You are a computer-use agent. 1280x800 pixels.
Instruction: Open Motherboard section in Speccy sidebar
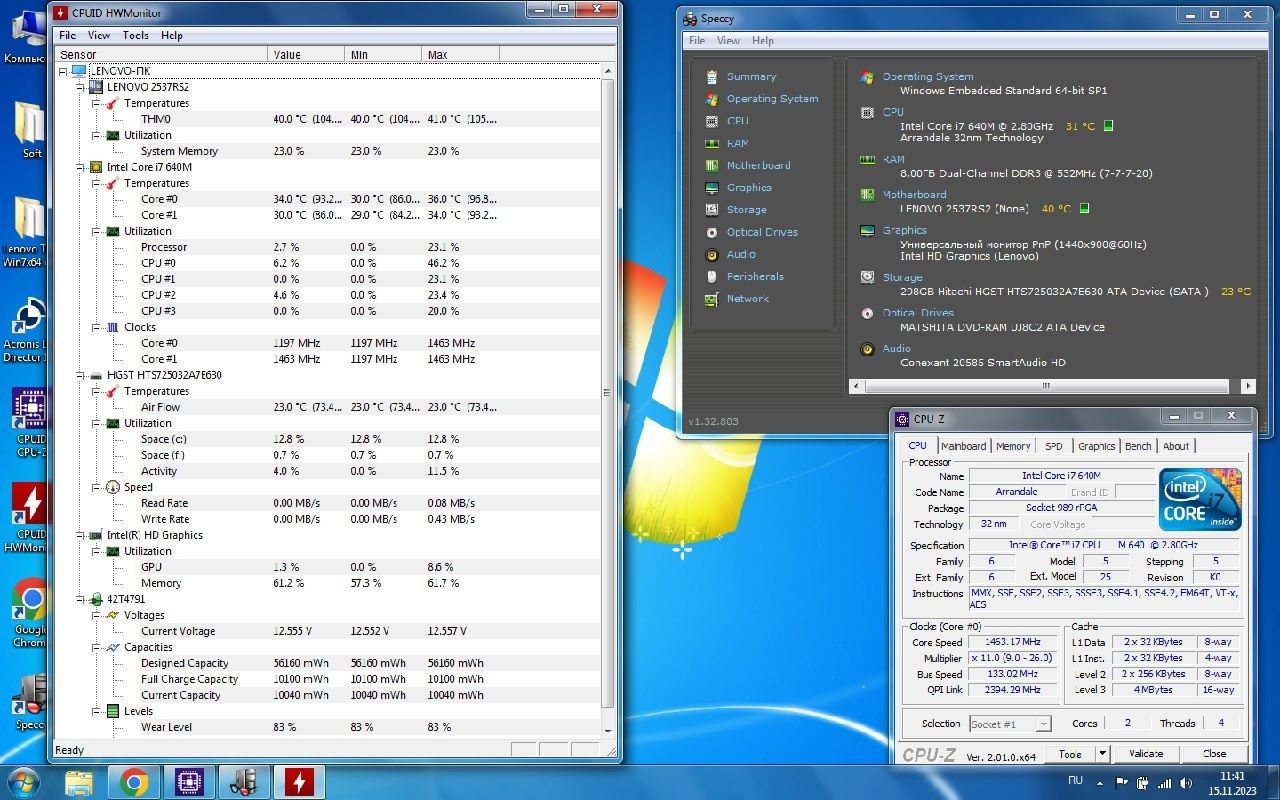[x=758, y=165]
